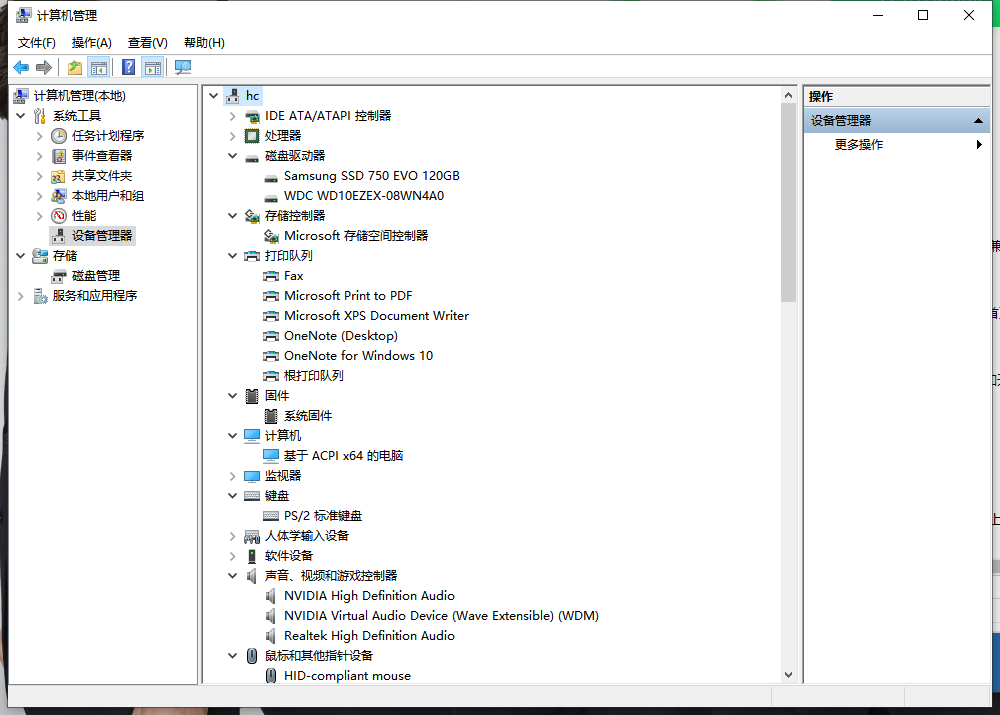
Task: Expand 服务和应用程序 in the left tree
Action: [x=20, y=296]
